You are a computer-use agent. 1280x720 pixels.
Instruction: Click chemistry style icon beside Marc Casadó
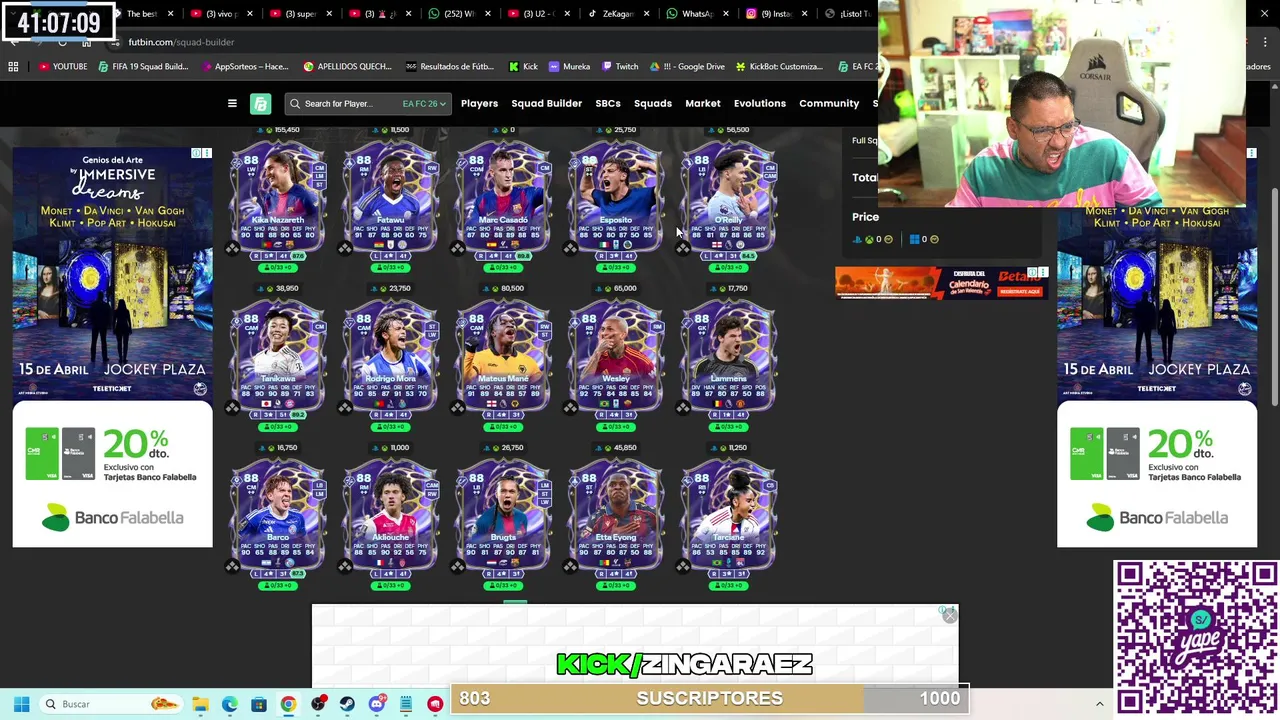point(457,248)
